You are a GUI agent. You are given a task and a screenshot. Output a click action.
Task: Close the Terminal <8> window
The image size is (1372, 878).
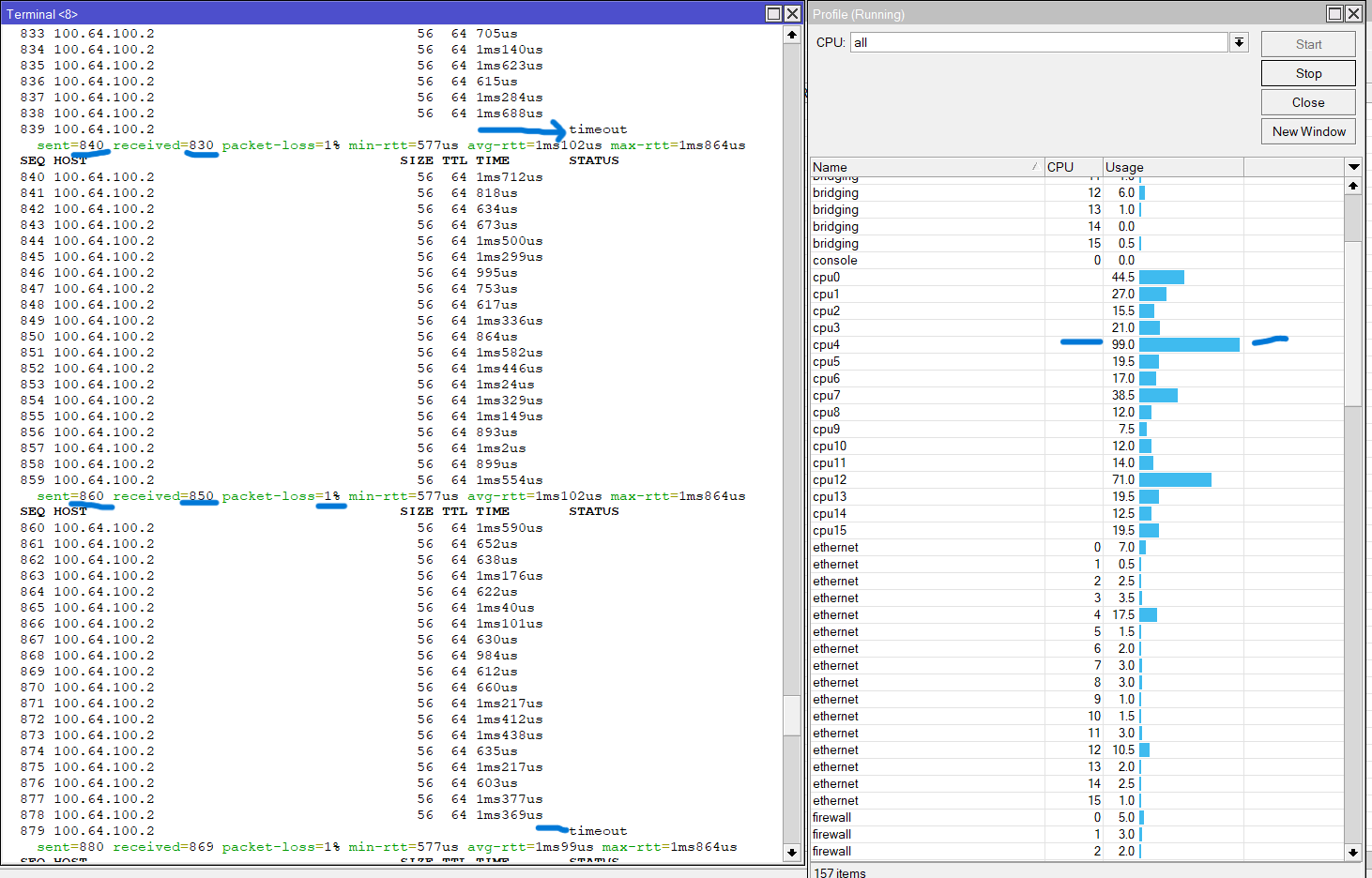[x=792, y=13]
